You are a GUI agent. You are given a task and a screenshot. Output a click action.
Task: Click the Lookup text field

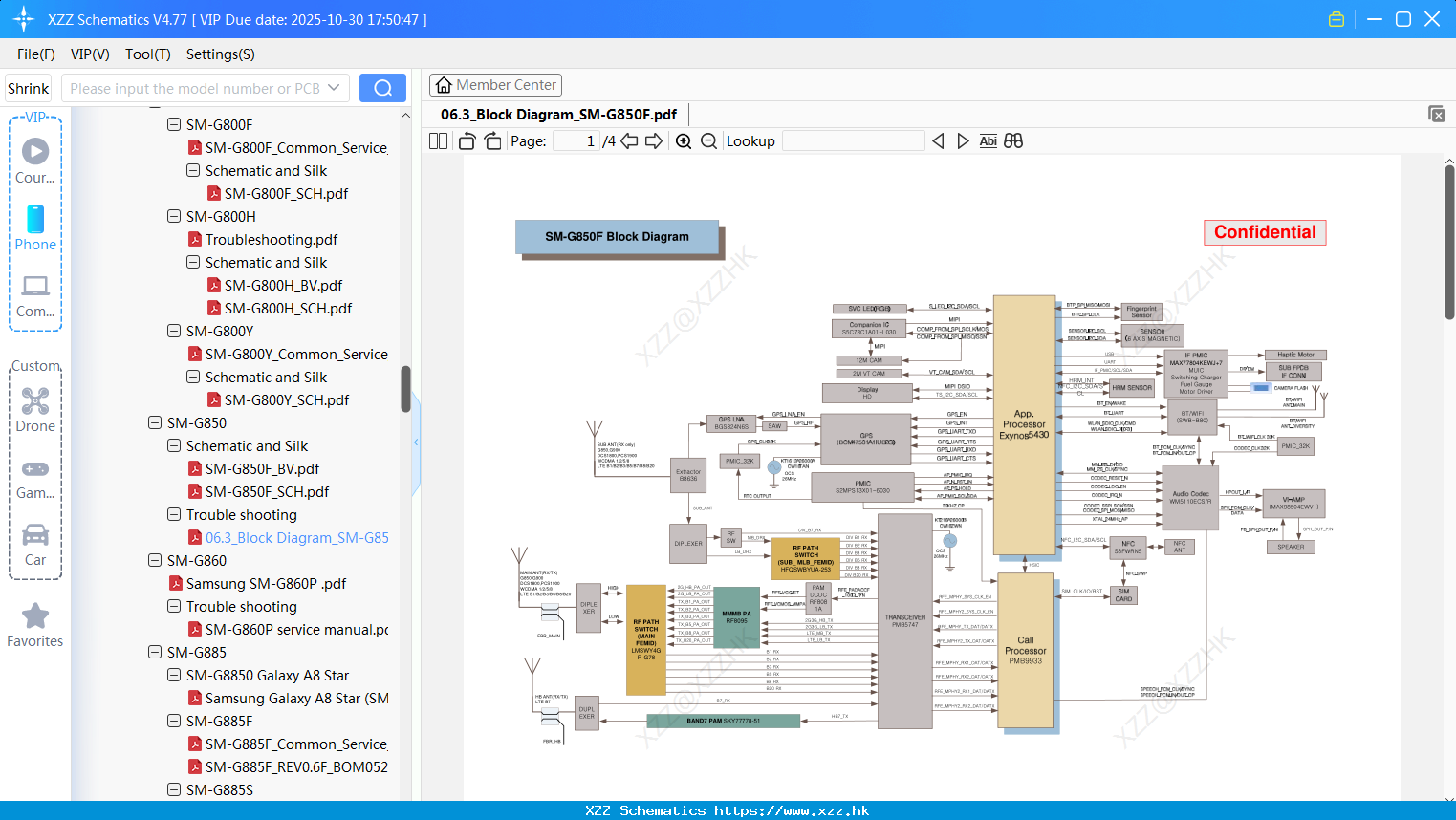click(853, 140)
